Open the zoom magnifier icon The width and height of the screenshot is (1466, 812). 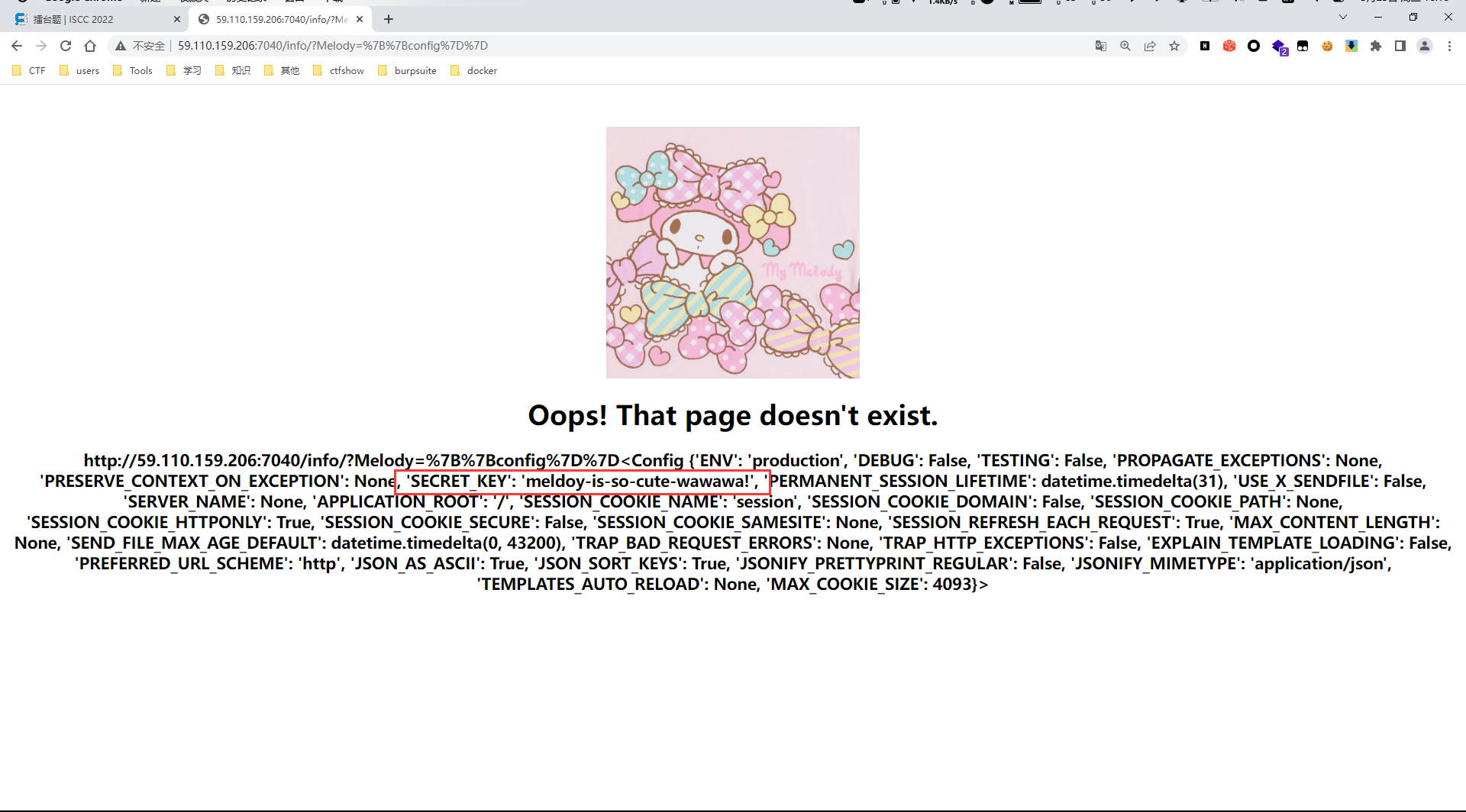coord(1125,46)
